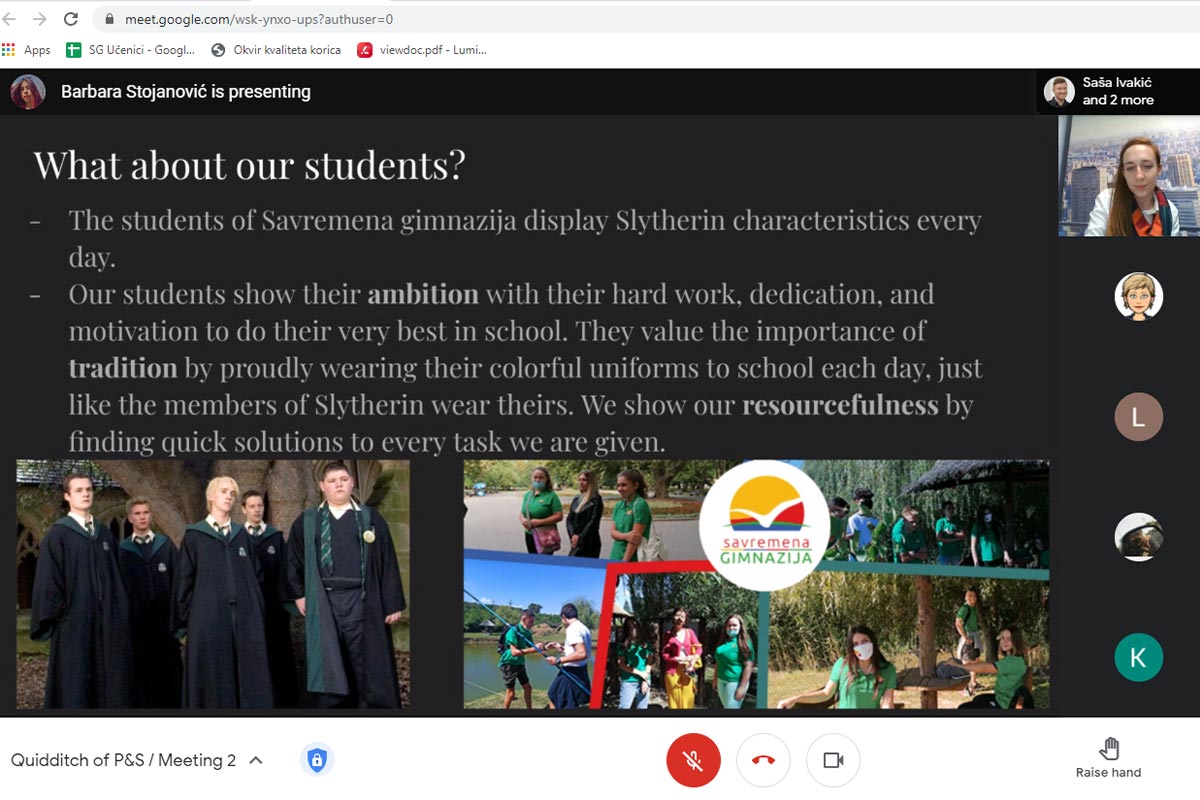Click Barbara Stojanović presenter avatar

[x=28, y=92]
